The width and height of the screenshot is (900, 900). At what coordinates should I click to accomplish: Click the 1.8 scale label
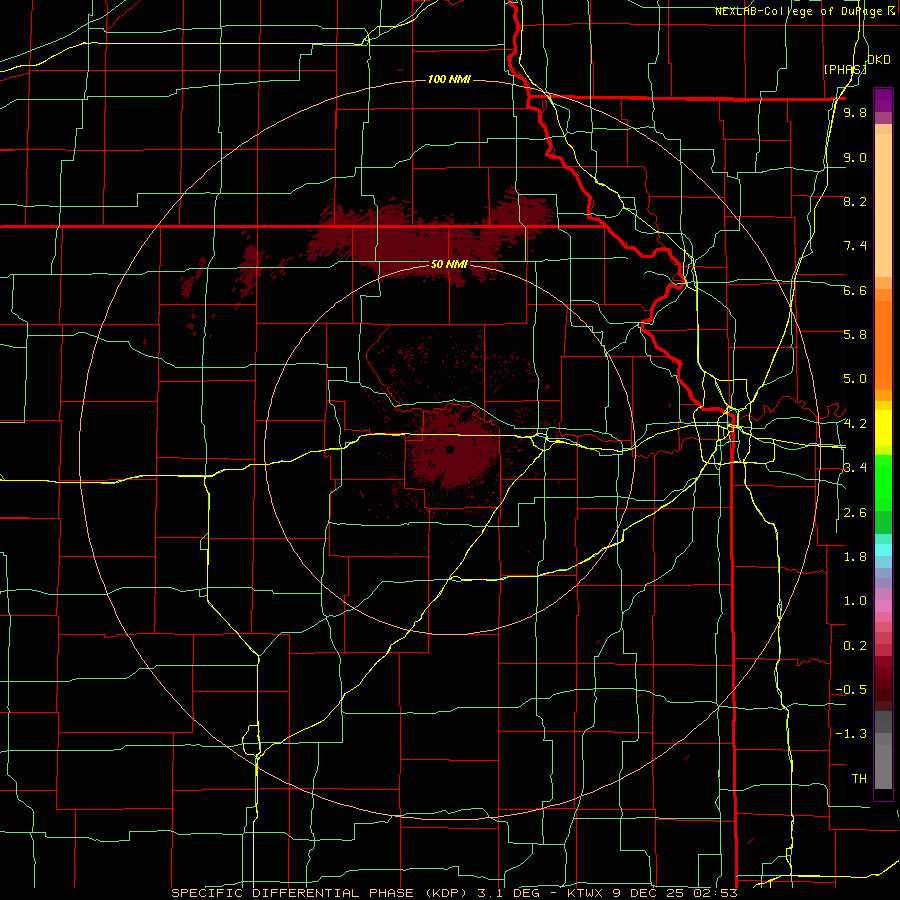click(x=855, y=557)
